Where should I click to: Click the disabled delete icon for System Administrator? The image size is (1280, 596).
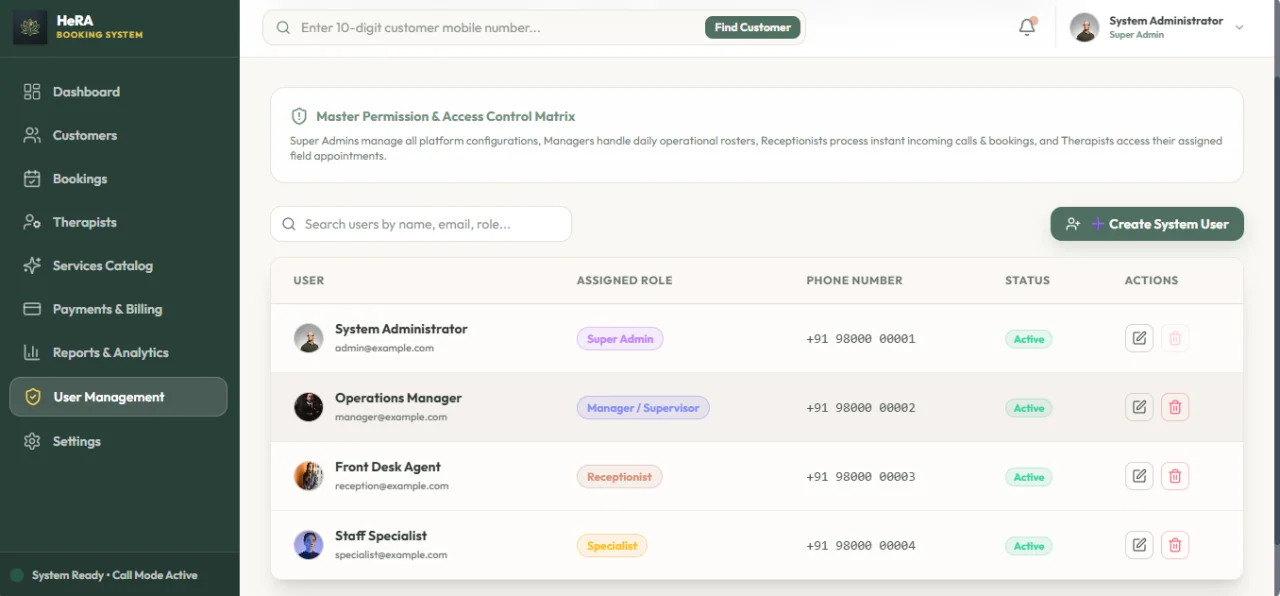tap(1175, 338)
